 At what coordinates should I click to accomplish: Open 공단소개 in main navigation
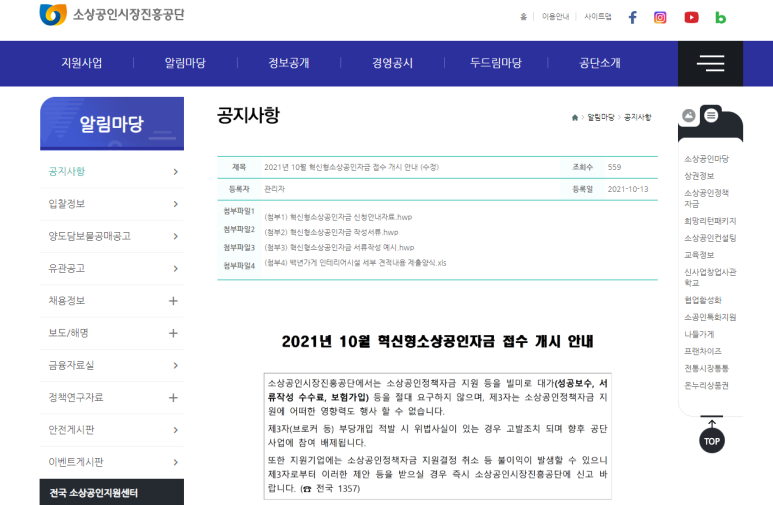tap(600, 63)
